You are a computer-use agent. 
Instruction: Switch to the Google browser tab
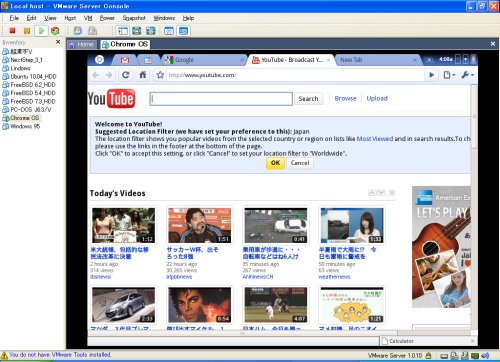point(184,60)
